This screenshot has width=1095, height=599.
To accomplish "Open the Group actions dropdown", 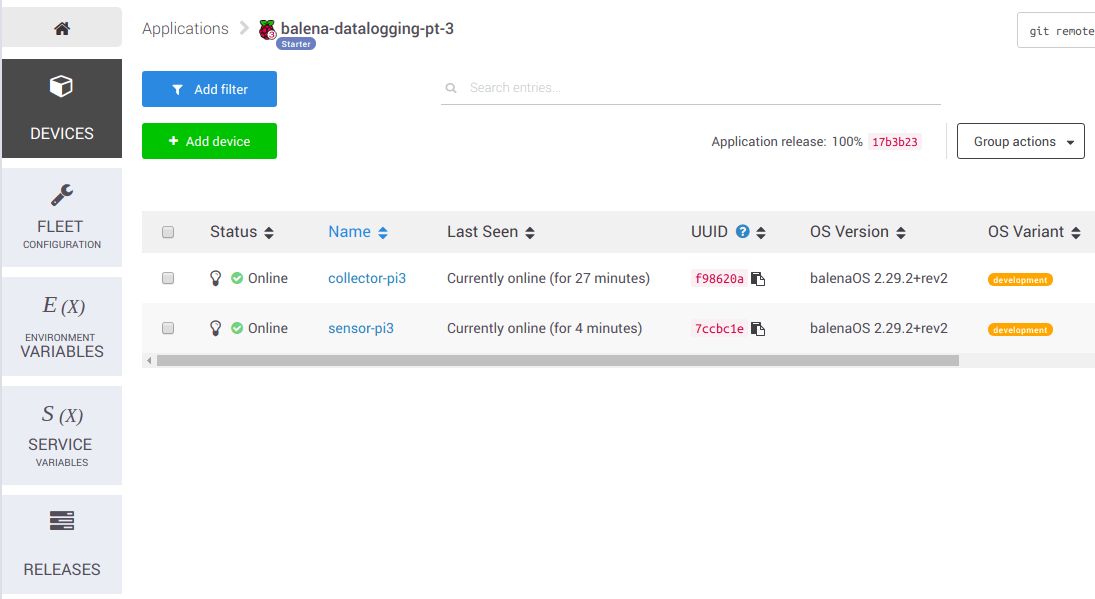I will coord(1020,142).
